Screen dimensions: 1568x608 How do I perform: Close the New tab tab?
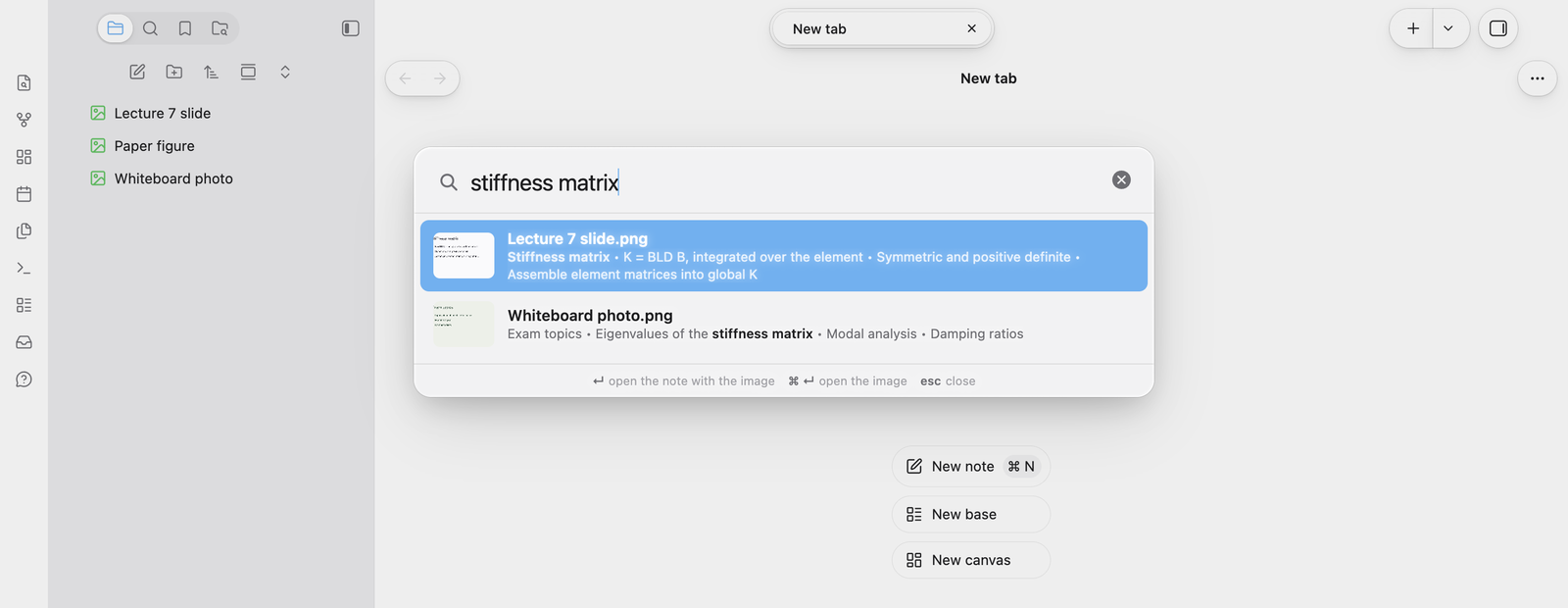click(972, 28)
